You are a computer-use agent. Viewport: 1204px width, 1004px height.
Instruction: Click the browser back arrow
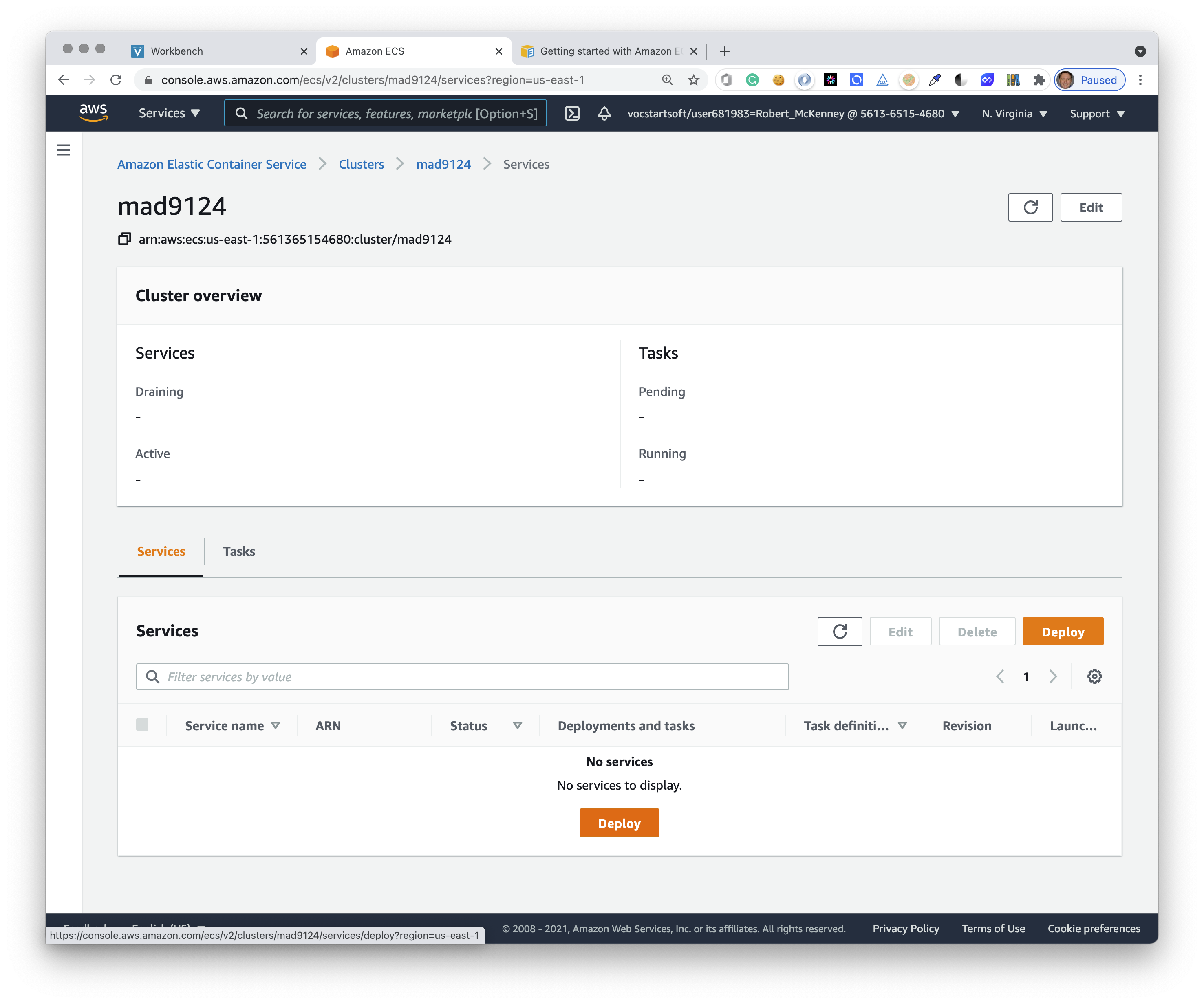[64, 79]
